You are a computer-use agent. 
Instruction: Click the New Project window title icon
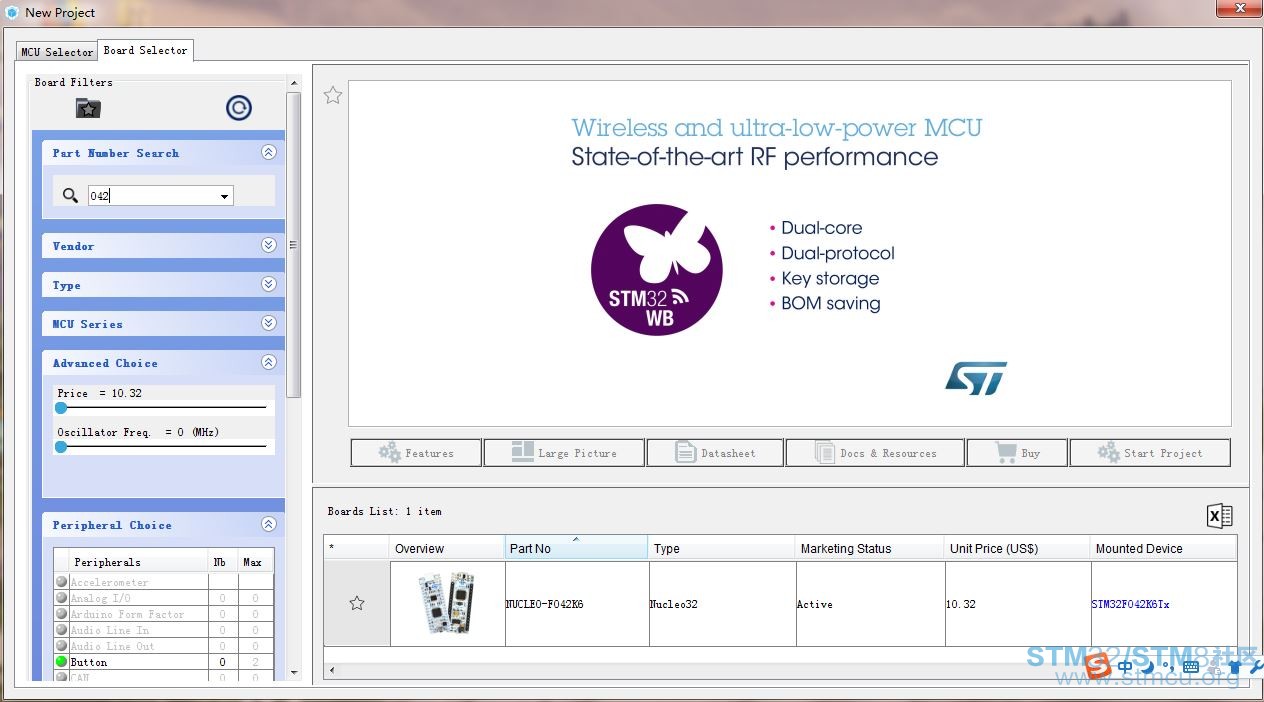click(12, 12)
